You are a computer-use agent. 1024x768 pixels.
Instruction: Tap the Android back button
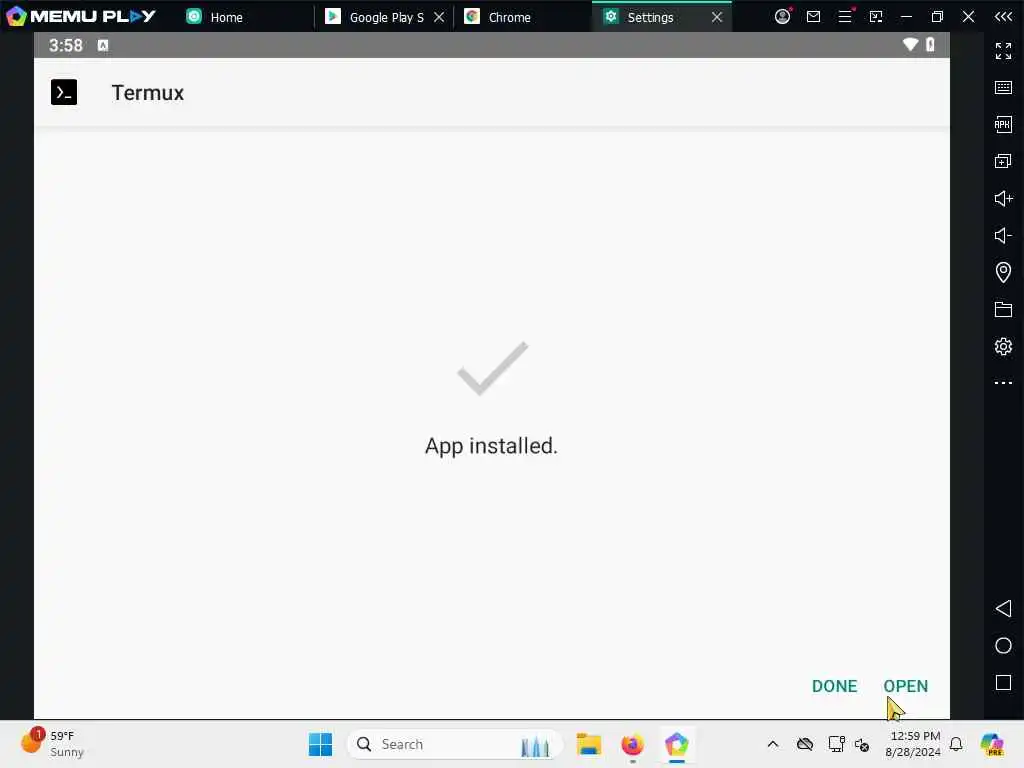click(1003, 609)
